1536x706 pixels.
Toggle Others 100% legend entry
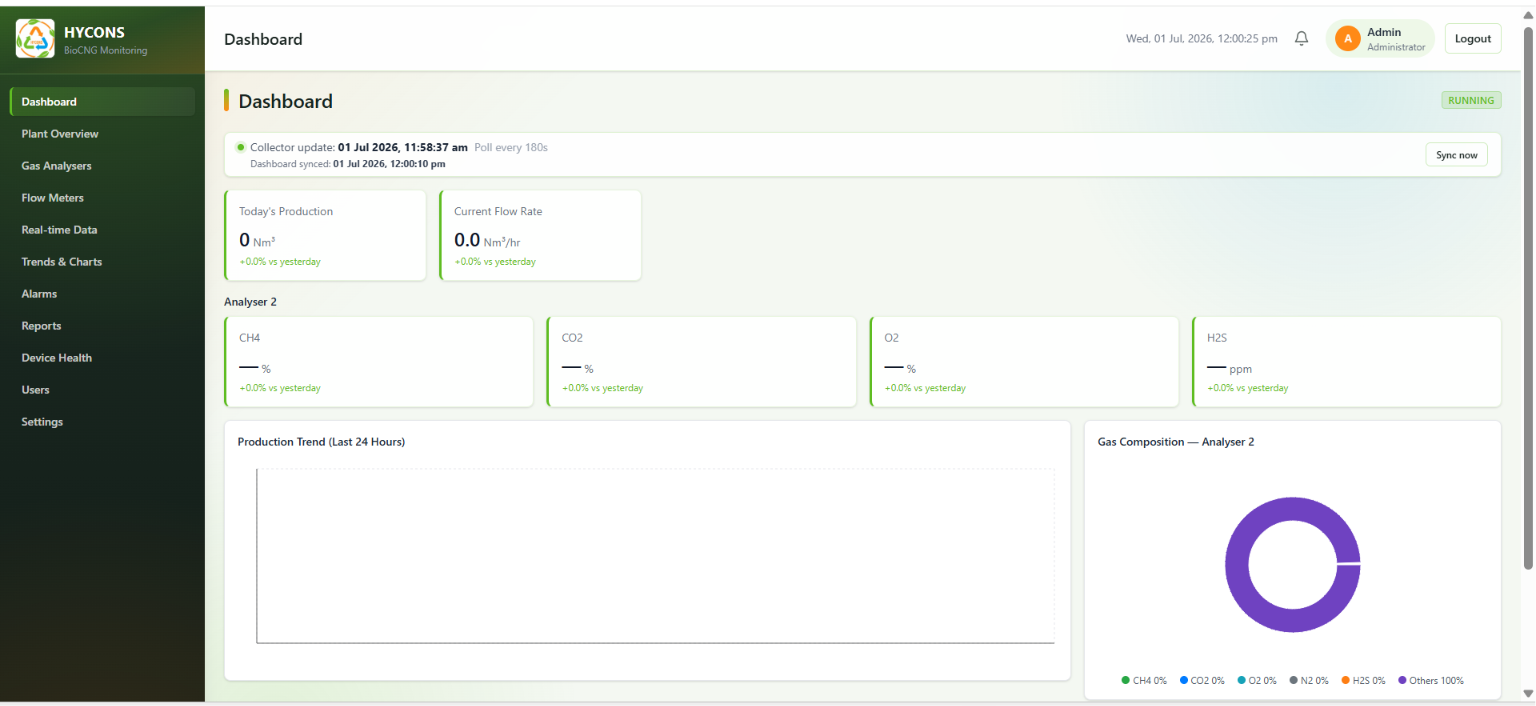click(x=1431, y=680)
